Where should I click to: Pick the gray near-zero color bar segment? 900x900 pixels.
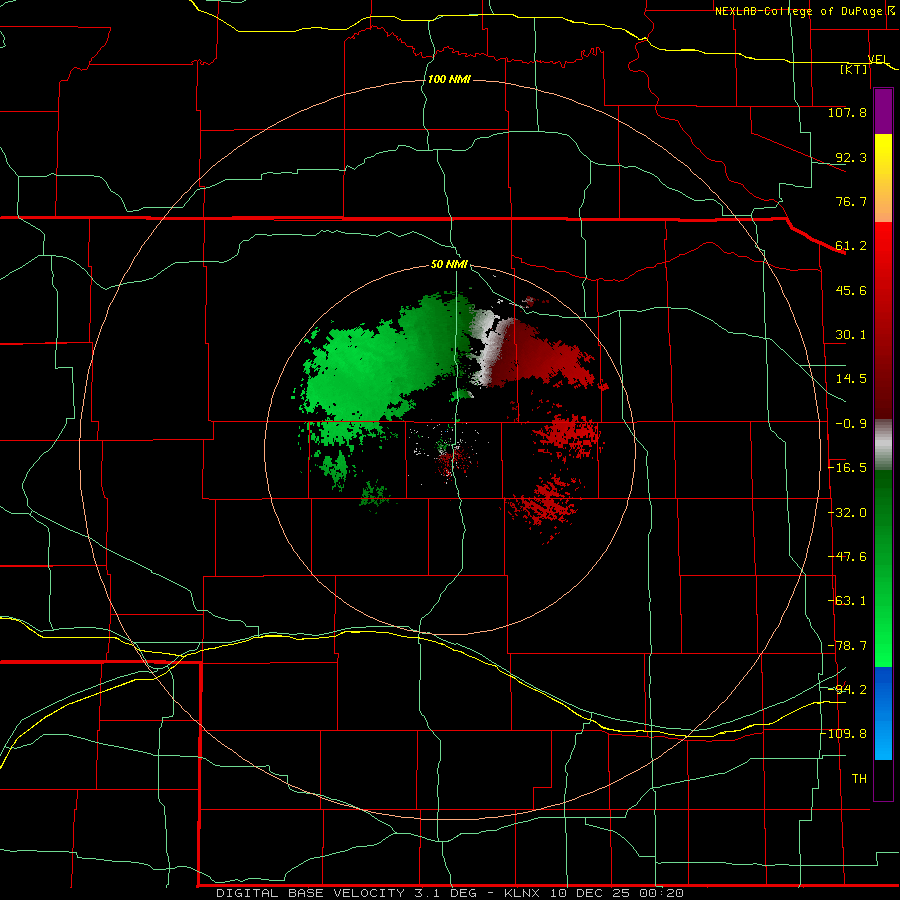[x=883, y=445]
